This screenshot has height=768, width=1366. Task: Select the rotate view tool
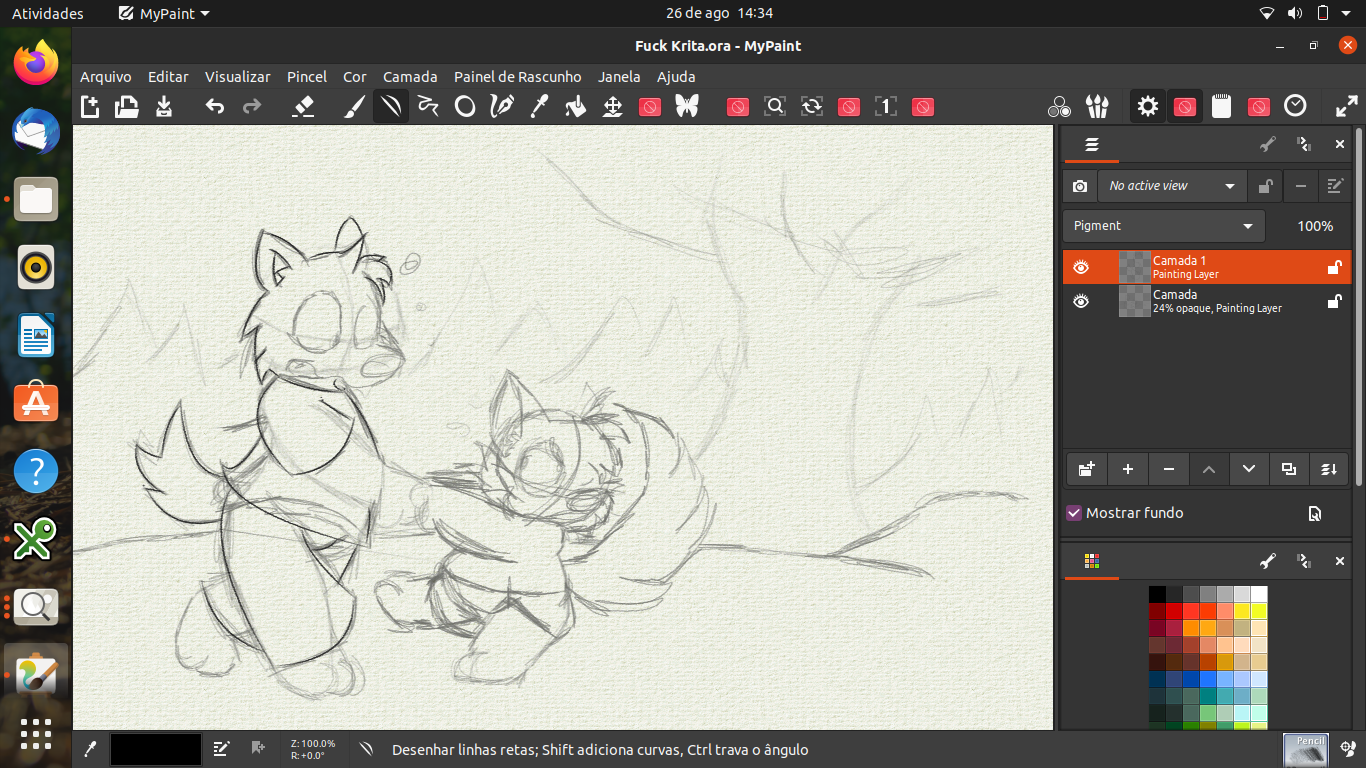[812, 106]
